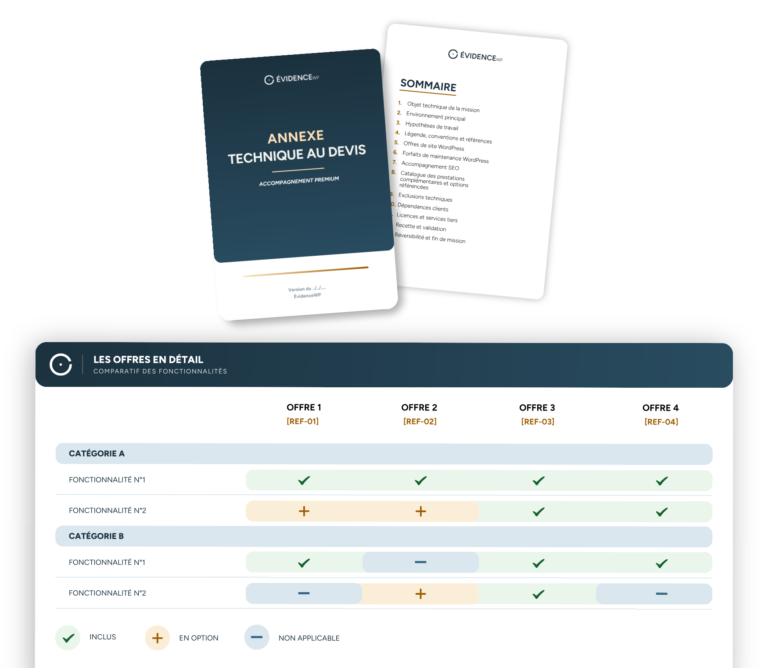The width and height of the screenshot is (768, 668).
Task: Select the Catégorie B section header
Action: (384, 536)
